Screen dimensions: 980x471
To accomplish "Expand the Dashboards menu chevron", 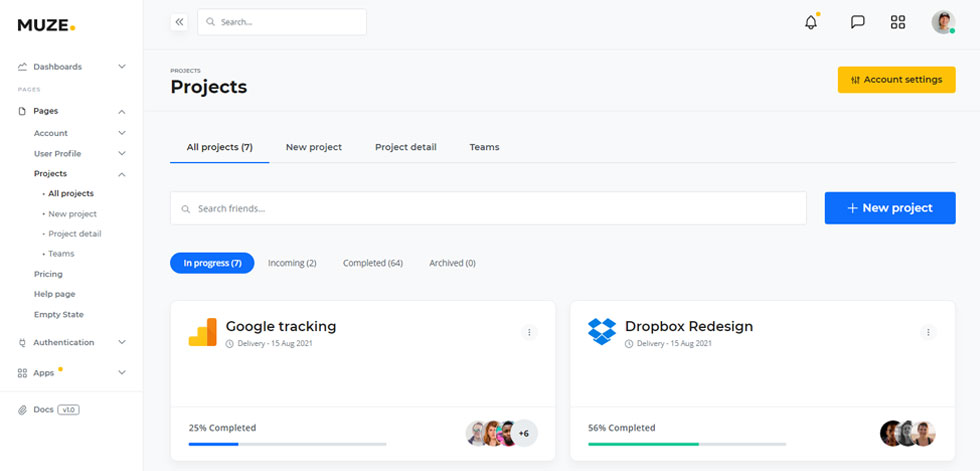I will point(122,67).
